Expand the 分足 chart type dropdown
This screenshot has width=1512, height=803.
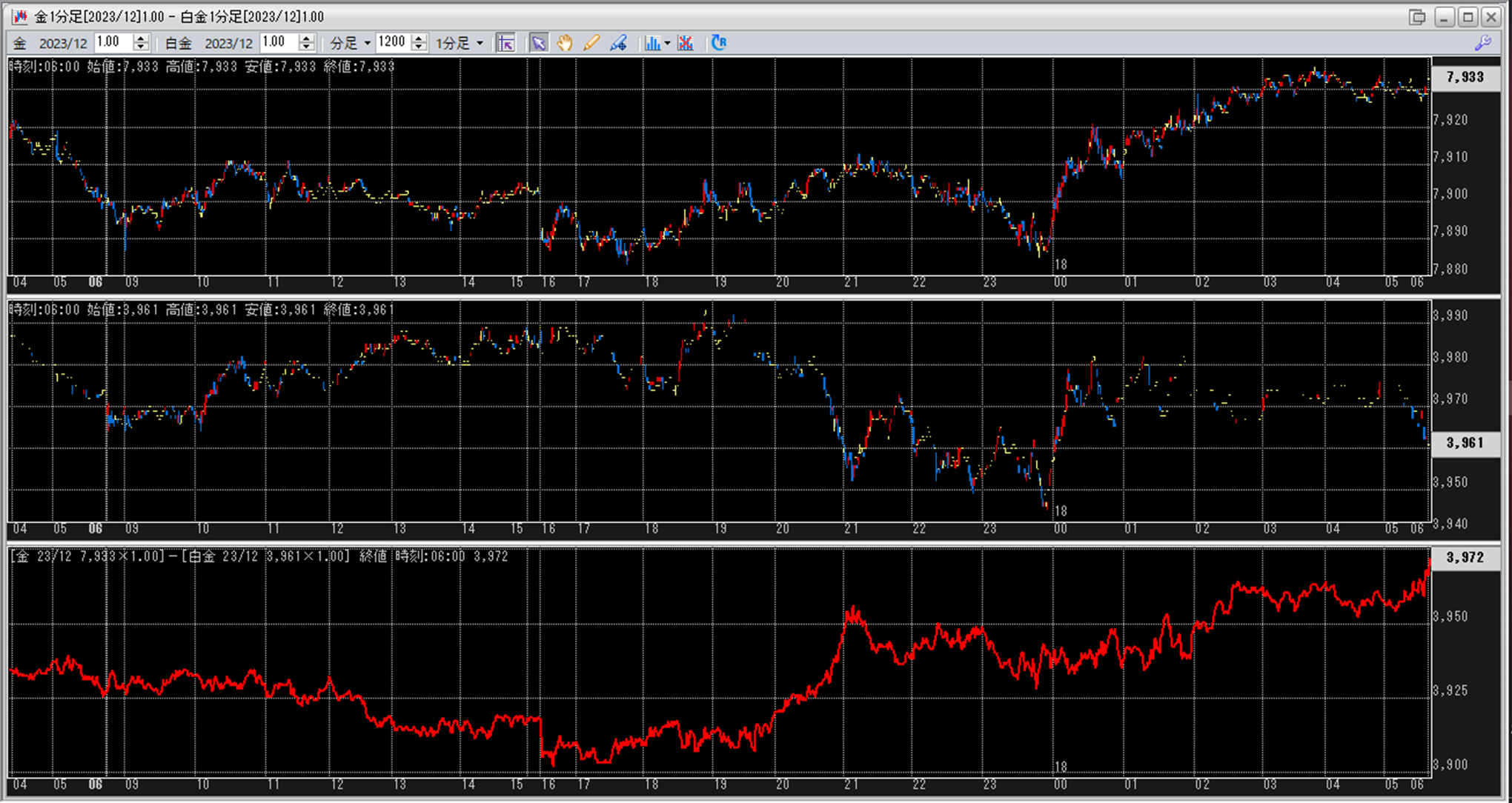(x=367, y=43)
